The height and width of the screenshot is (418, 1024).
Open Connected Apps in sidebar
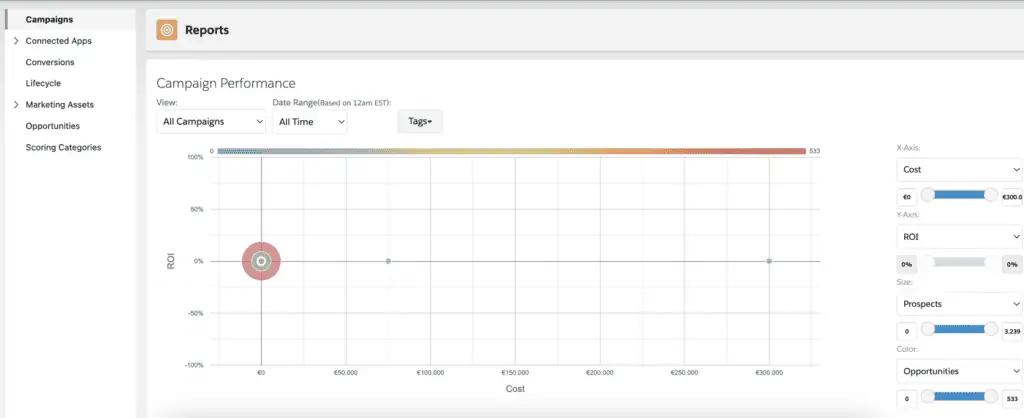point(59,40)
